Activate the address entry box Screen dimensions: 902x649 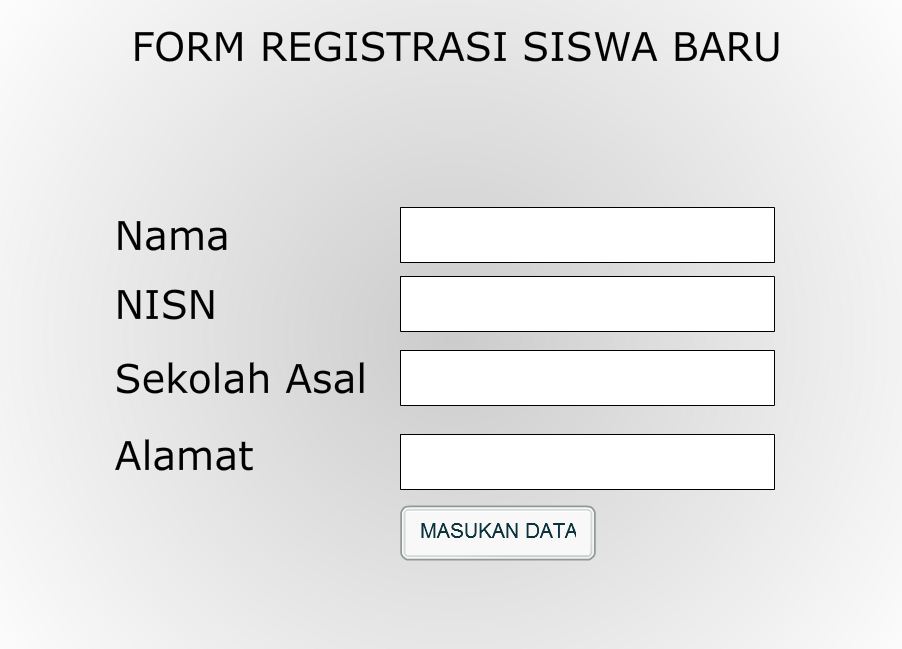pos(587,462)
